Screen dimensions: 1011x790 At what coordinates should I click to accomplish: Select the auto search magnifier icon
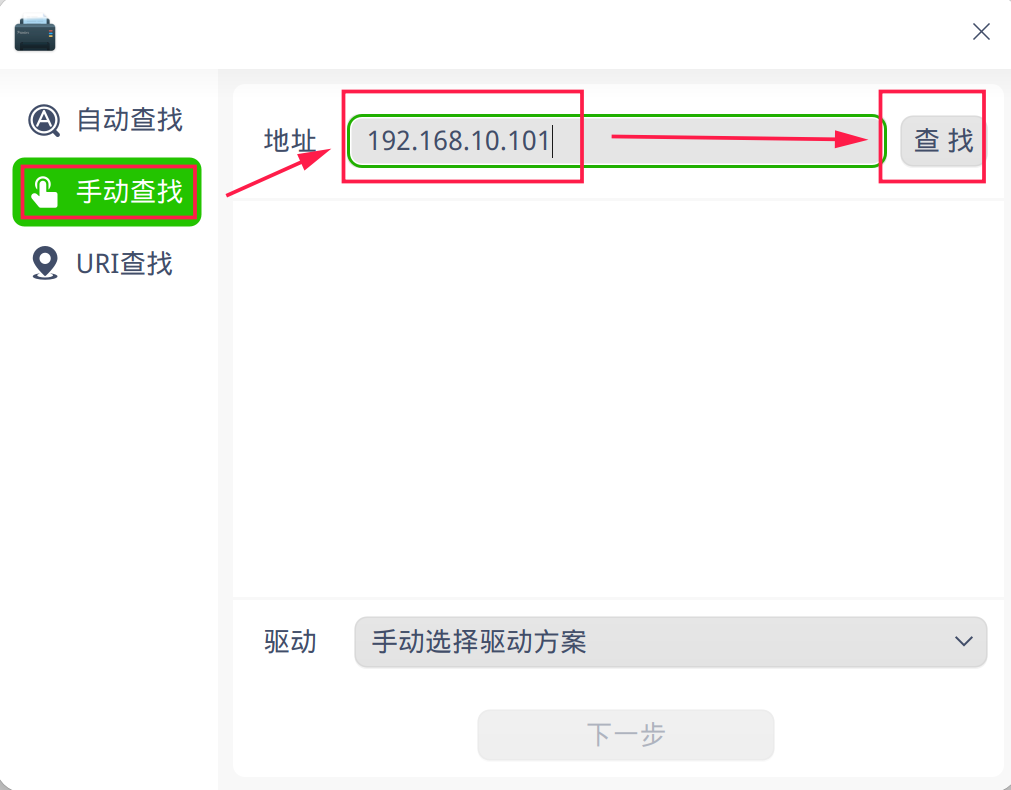click(44, 121)
